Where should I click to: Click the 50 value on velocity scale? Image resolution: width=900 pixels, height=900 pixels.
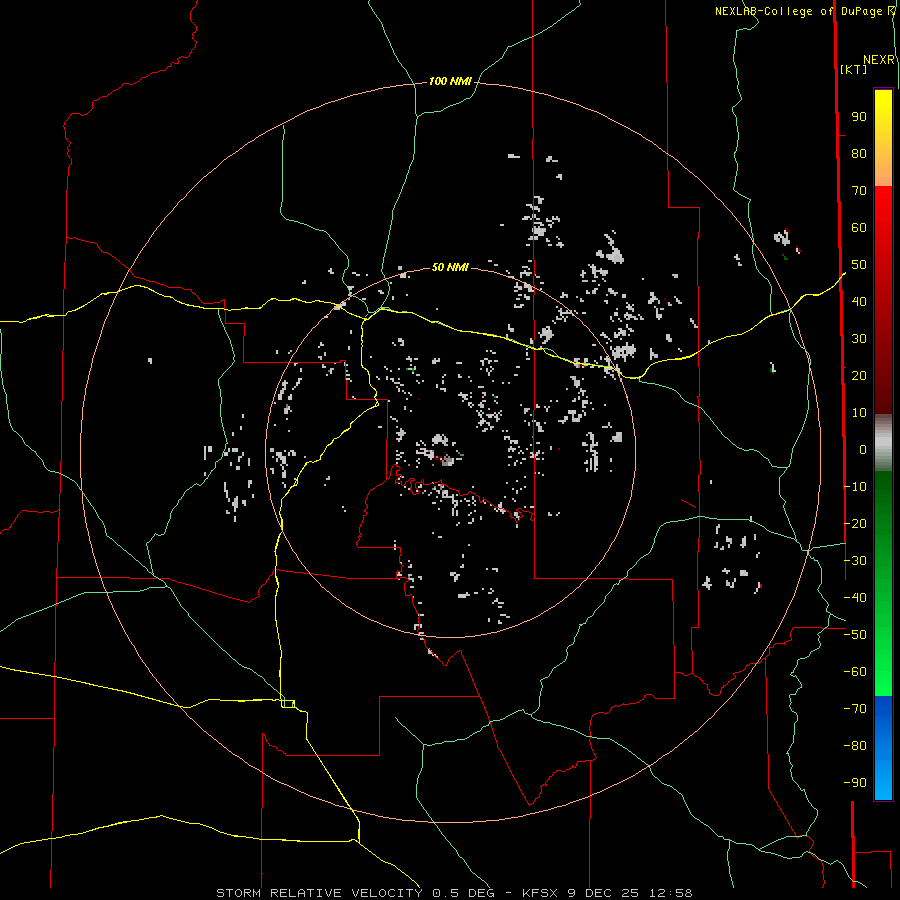(x=859, y=265)
